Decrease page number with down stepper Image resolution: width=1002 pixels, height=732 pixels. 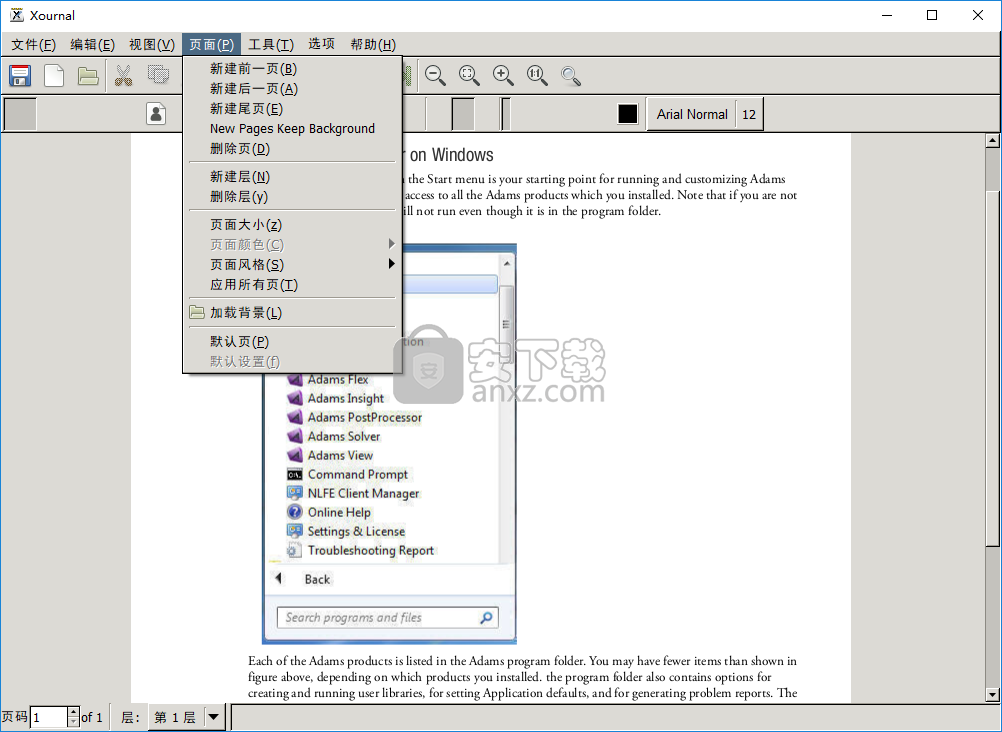point(73,722)
